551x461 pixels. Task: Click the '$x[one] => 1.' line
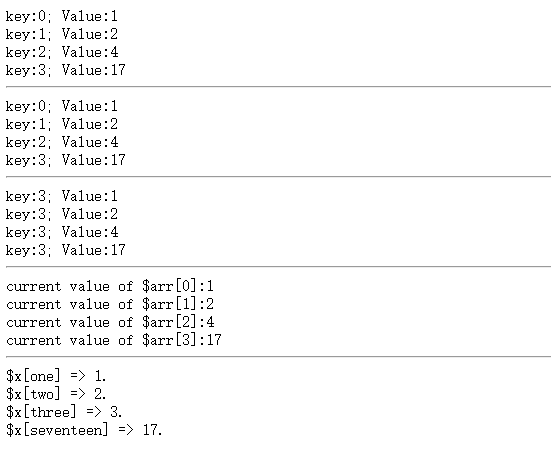[x=56, y=376]
